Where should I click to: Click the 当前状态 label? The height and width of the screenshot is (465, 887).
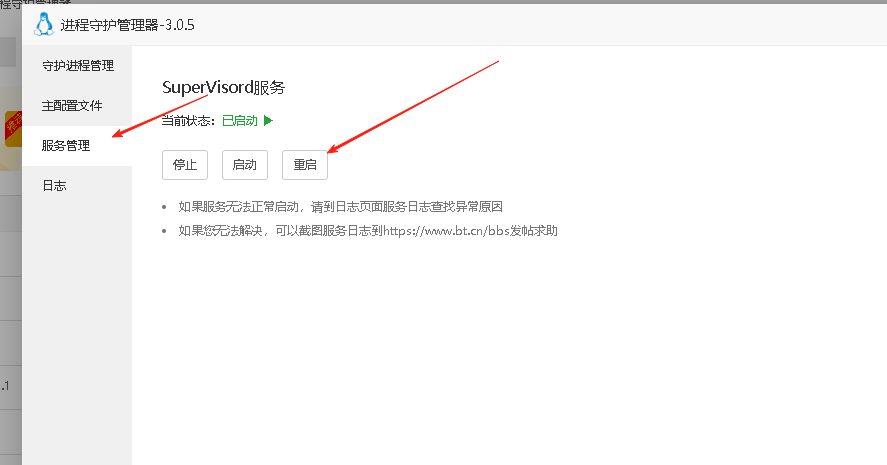click(188, 120)
